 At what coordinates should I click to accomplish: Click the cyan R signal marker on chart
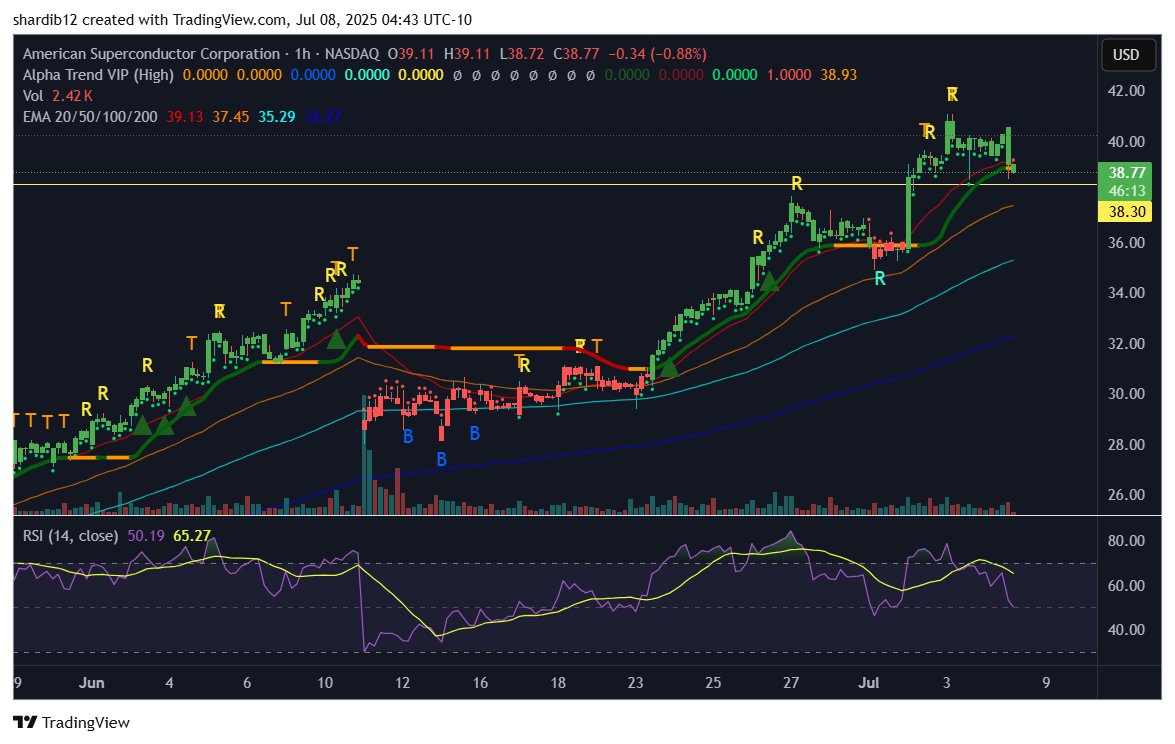click(880, 279)
